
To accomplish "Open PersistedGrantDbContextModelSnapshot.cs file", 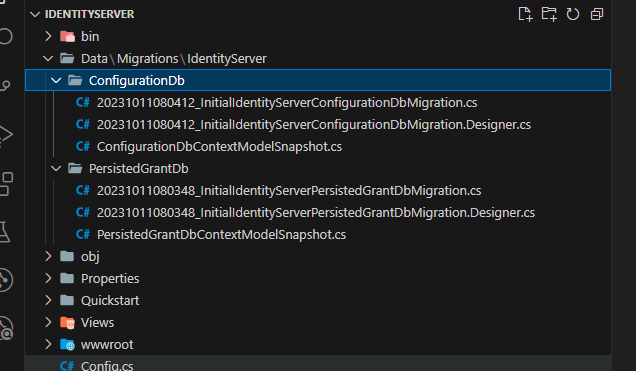I will 221,235.
